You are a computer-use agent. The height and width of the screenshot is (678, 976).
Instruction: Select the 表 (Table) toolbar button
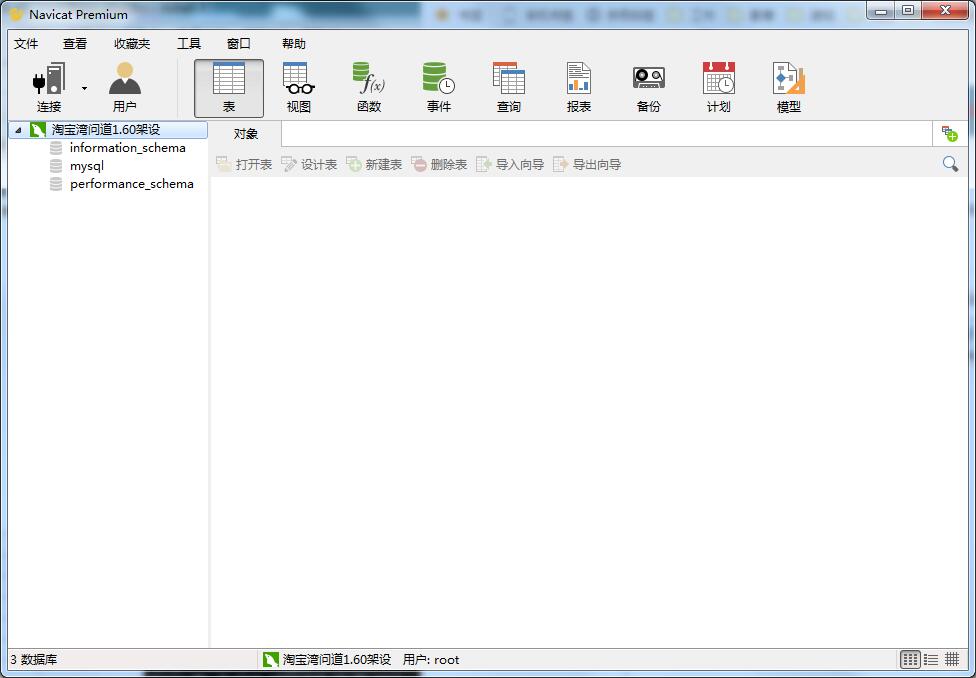[x=229, y=88]
